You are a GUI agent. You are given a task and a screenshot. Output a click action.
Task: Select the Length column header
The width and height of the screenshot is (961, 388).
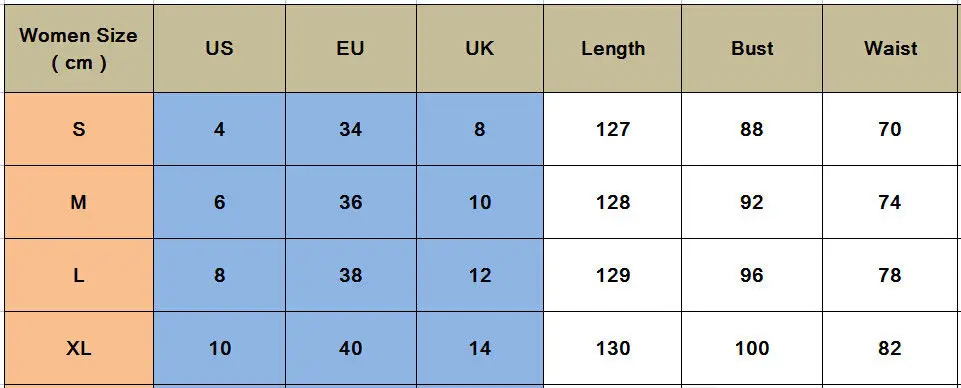tap(613, 49)
